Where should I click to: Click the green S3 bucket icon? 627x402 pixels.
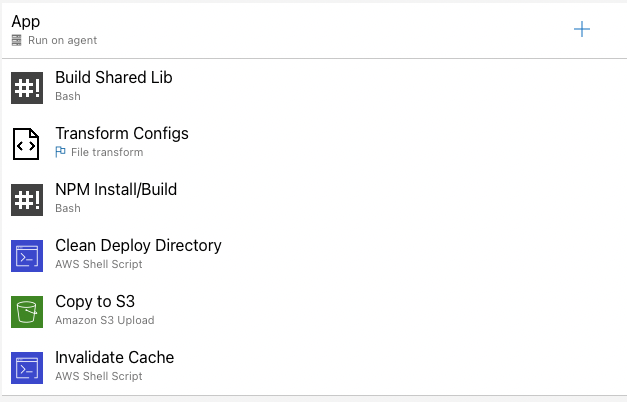27,312
